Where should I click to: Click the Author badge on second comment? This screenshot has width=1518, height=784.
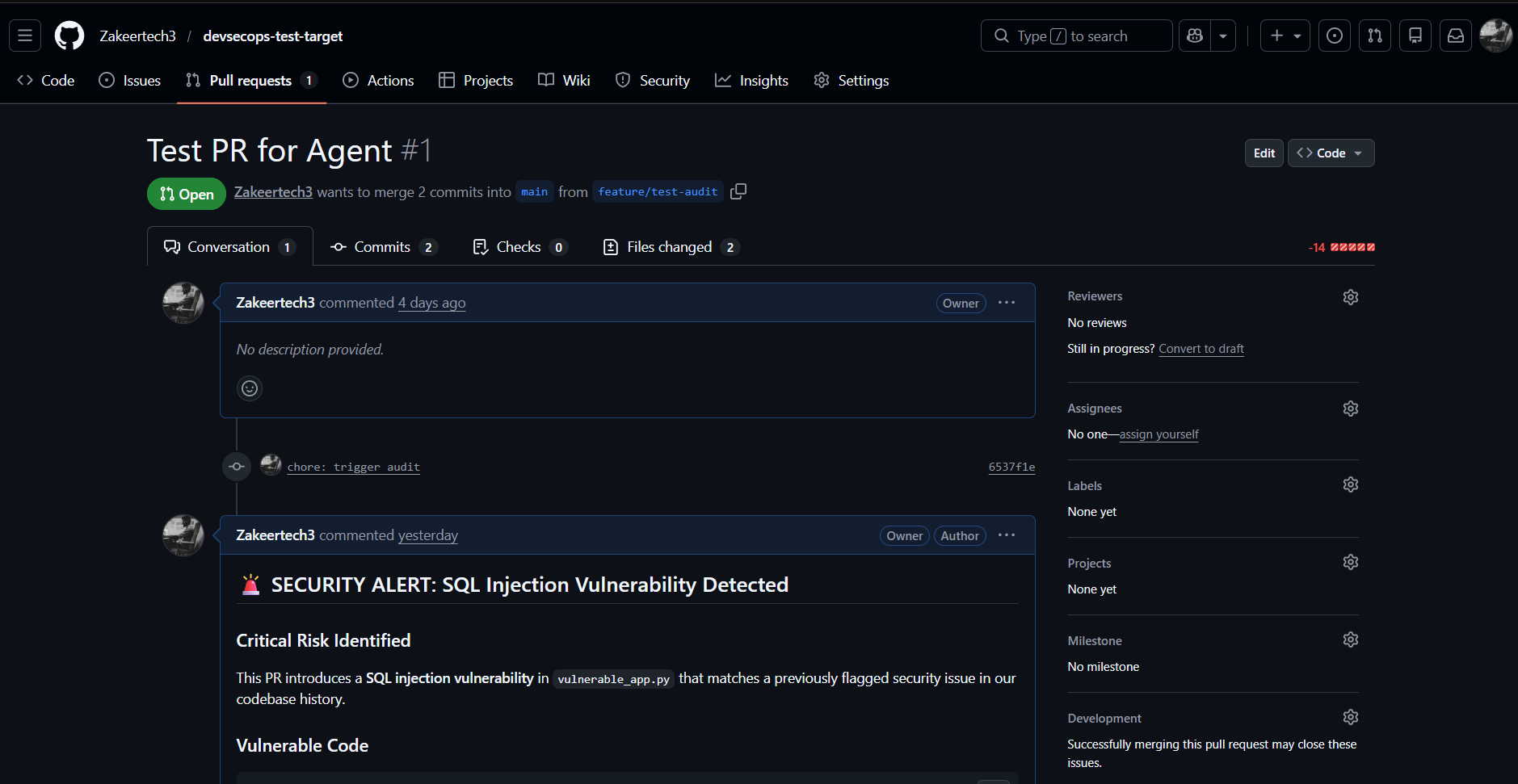960,536
